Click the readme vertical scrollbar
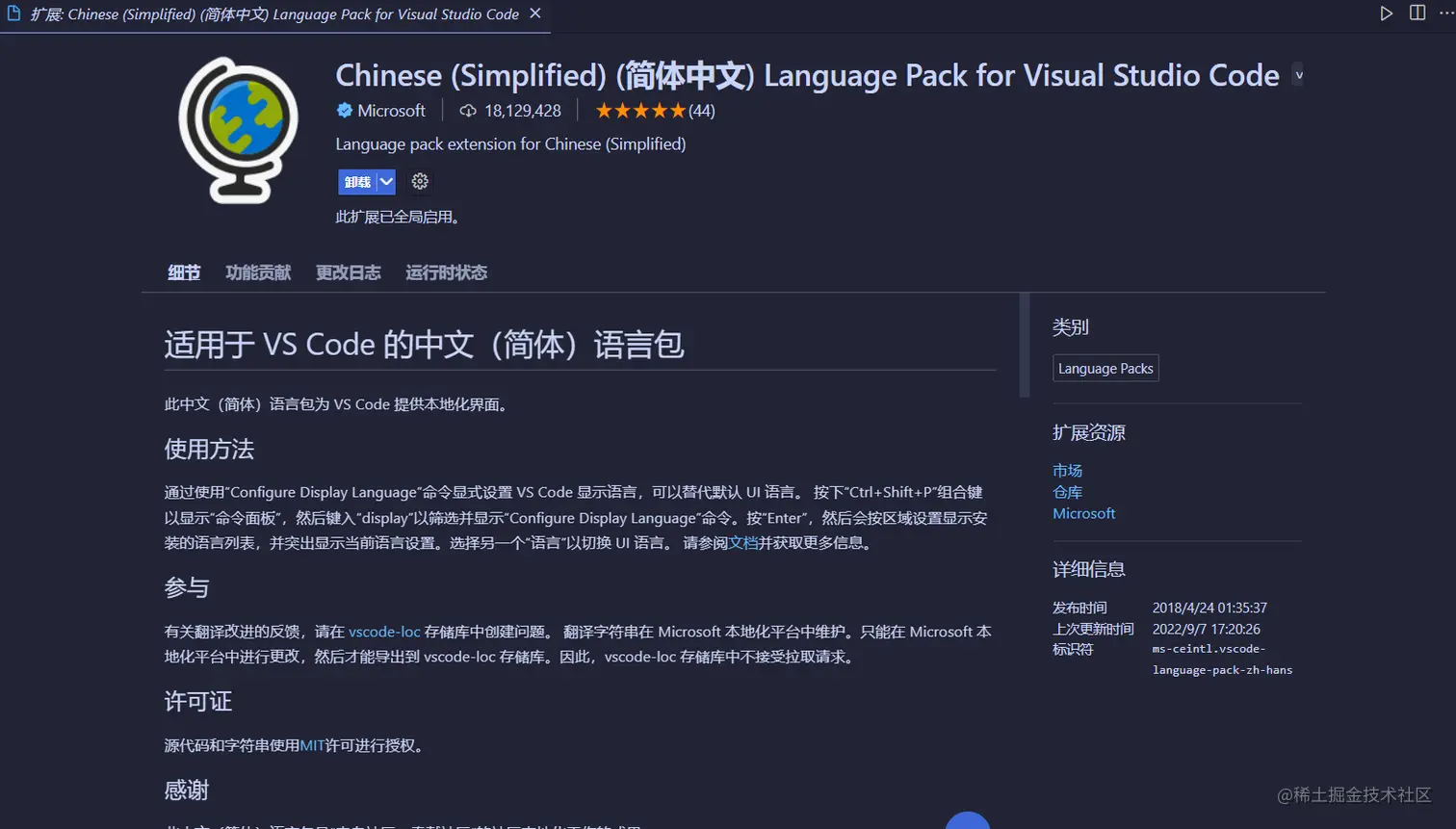Viewport: 1456px width, 829px height. 1025,345
